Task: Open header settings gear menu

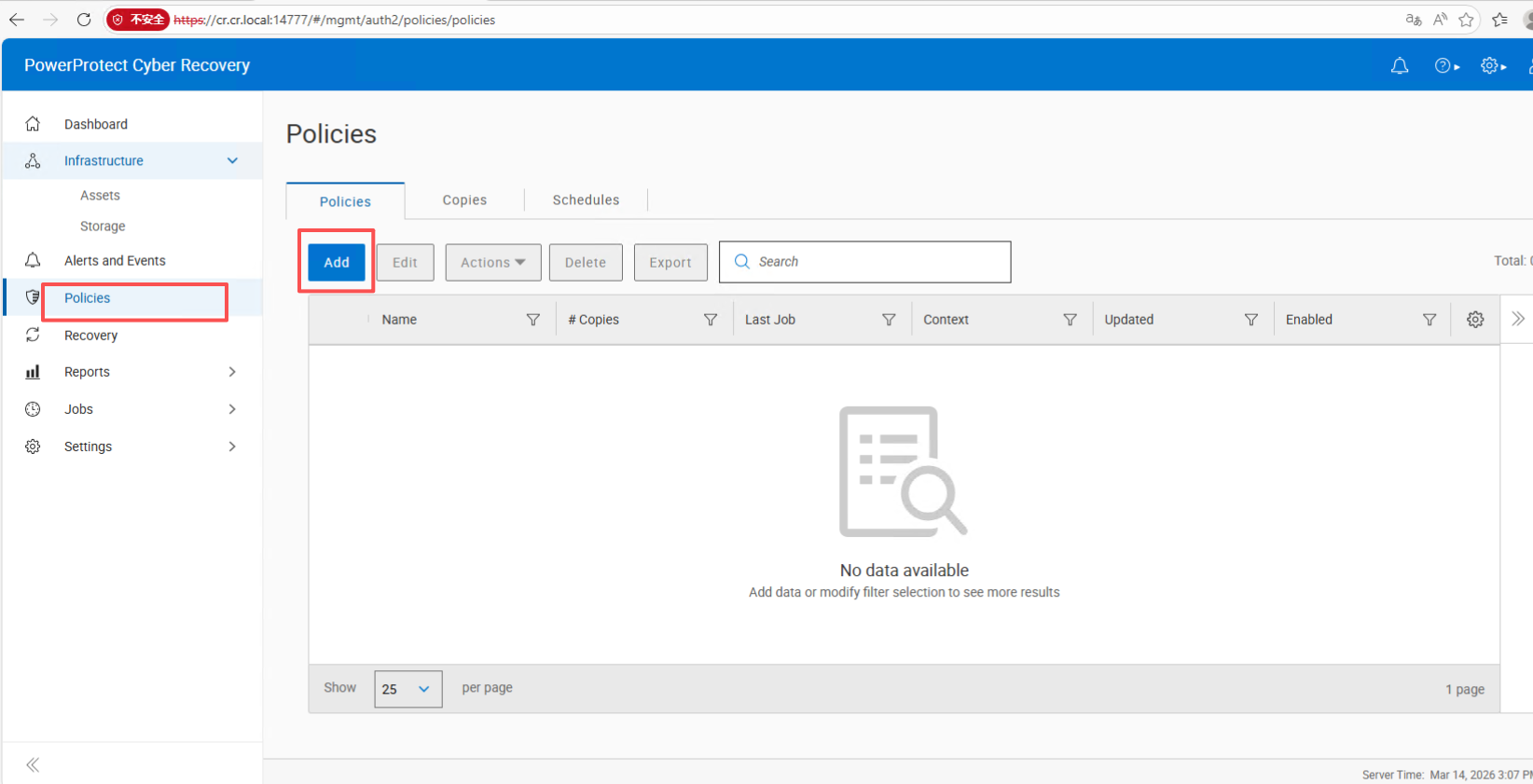Action: (1494, 65)
